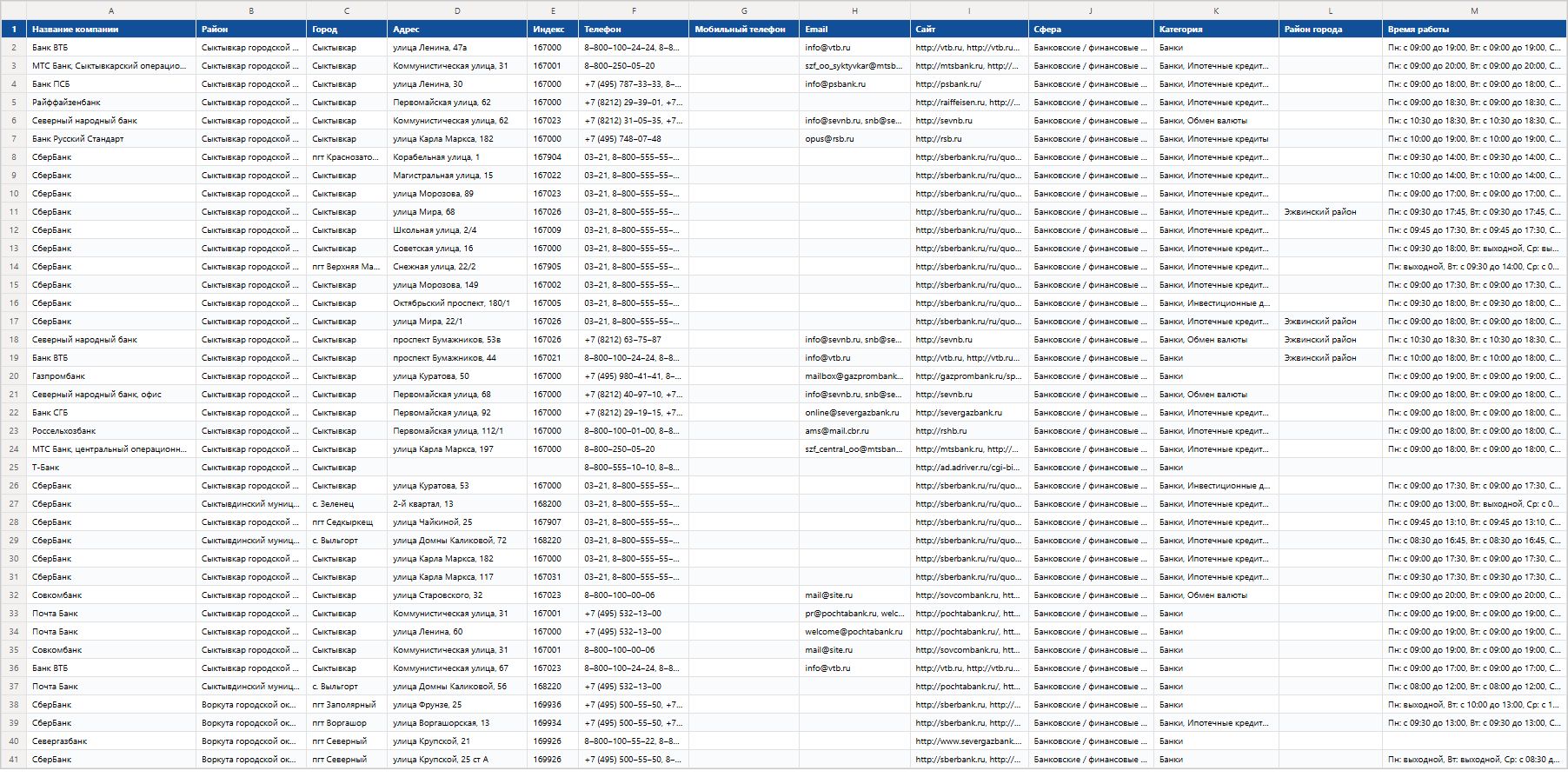Click the 'Время работы' header cell

[1474, 30]
